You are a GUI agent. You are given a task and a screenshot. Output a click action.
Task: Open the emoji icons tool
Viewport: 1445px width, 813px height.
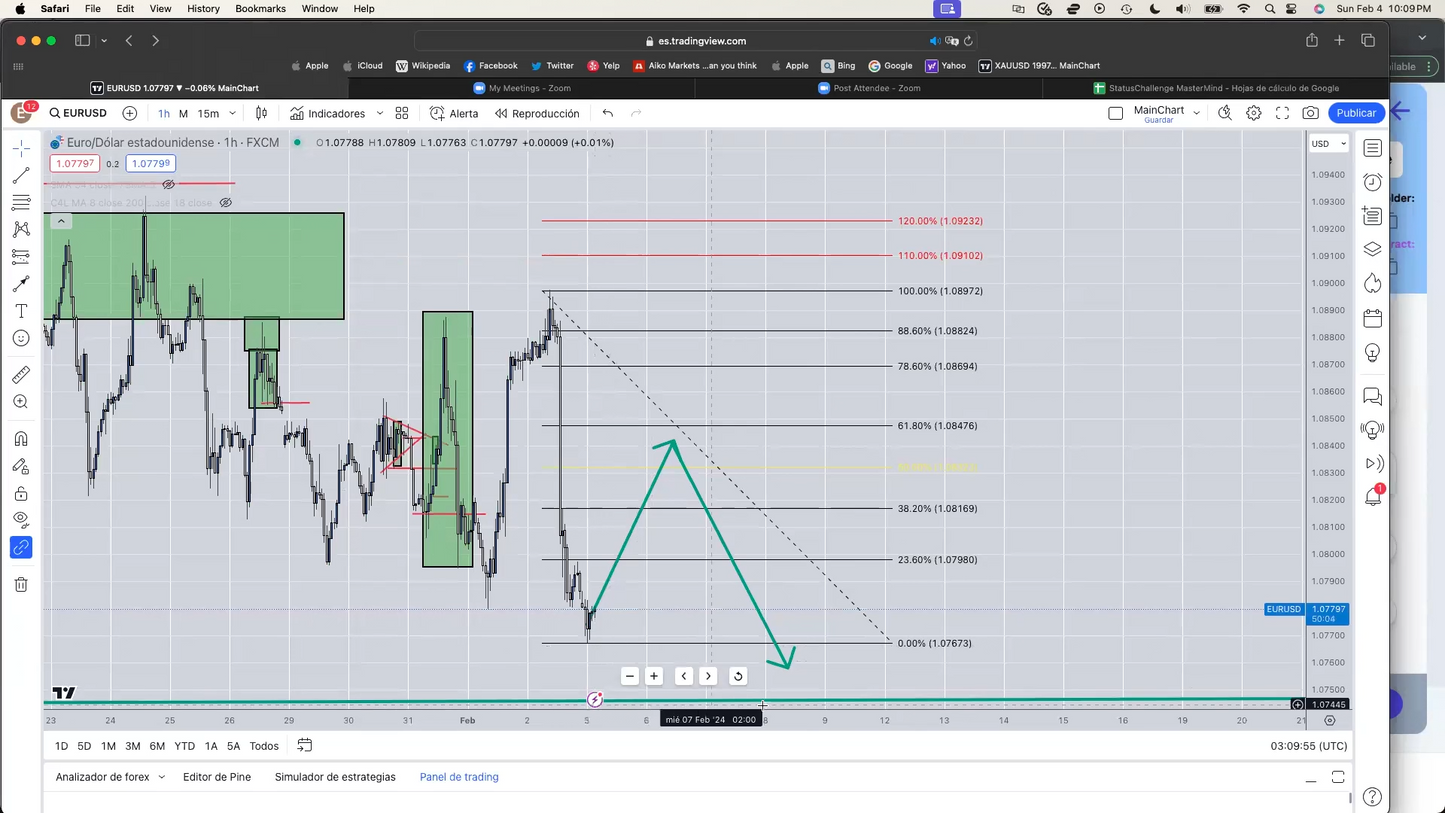pos(21,338)
